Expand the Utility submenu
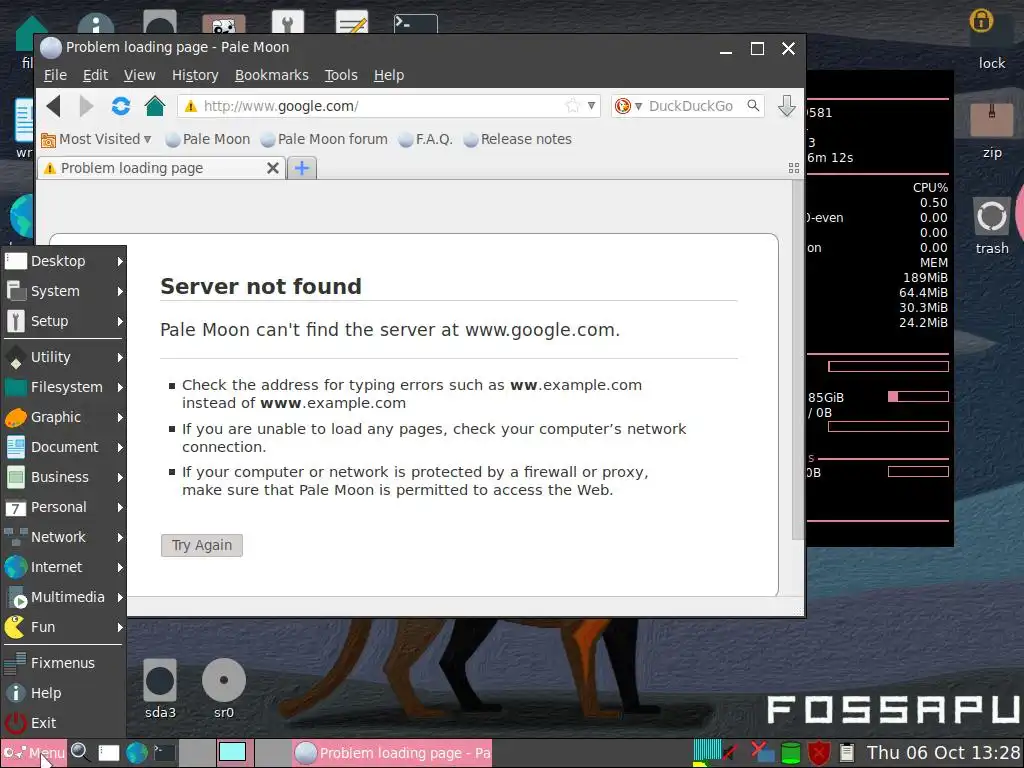Image resolution: width=1024 pixels, height=768 pixels. pyautogui.click(x=63, y=357)
